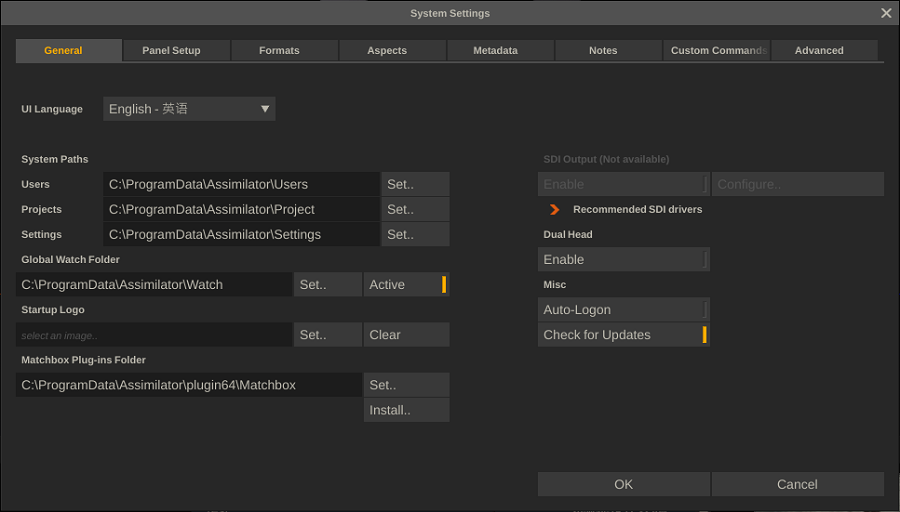Open the Notes tab
Viewport: 900px width, 512px height.
(608, 51)
